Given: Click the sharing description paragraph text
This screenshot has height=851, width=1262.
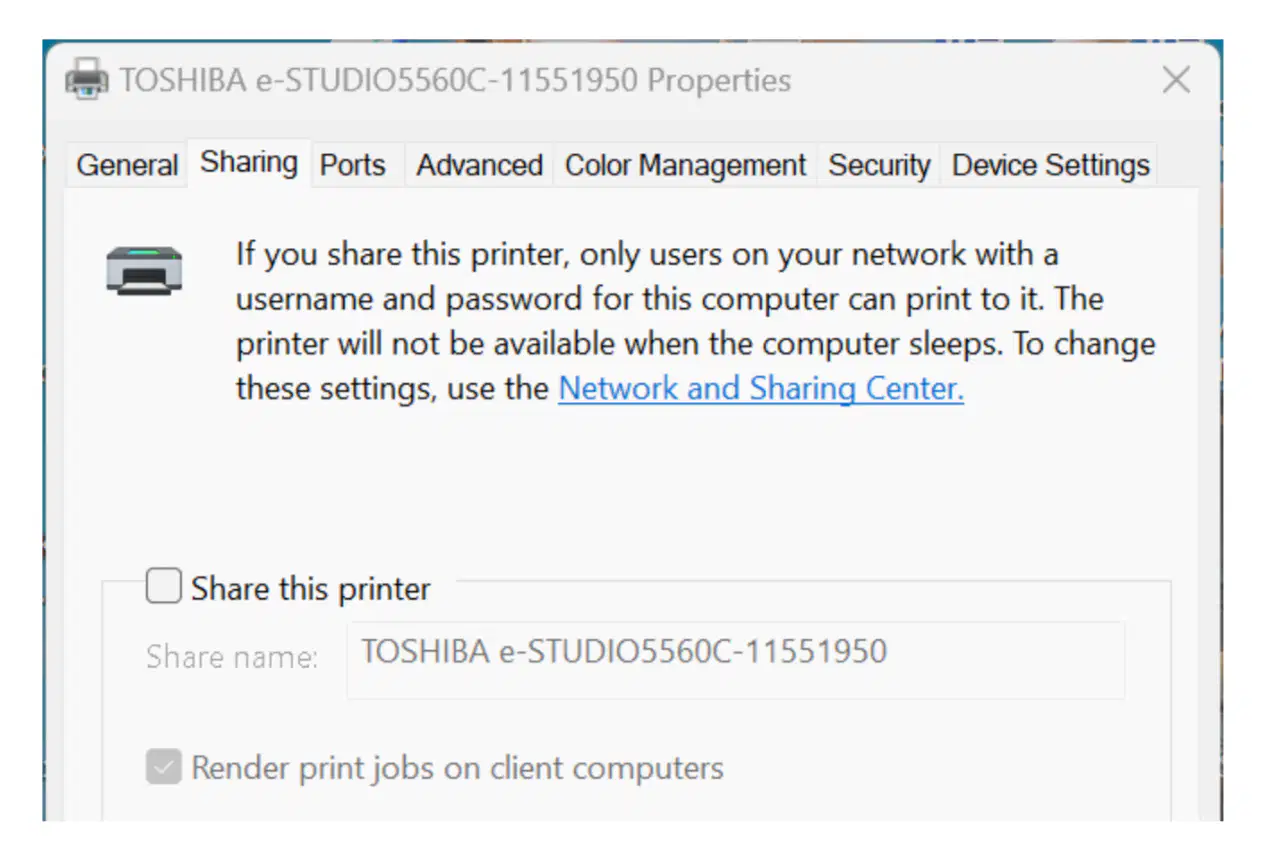Looking at the screenshot, I should tap(696, 321).
